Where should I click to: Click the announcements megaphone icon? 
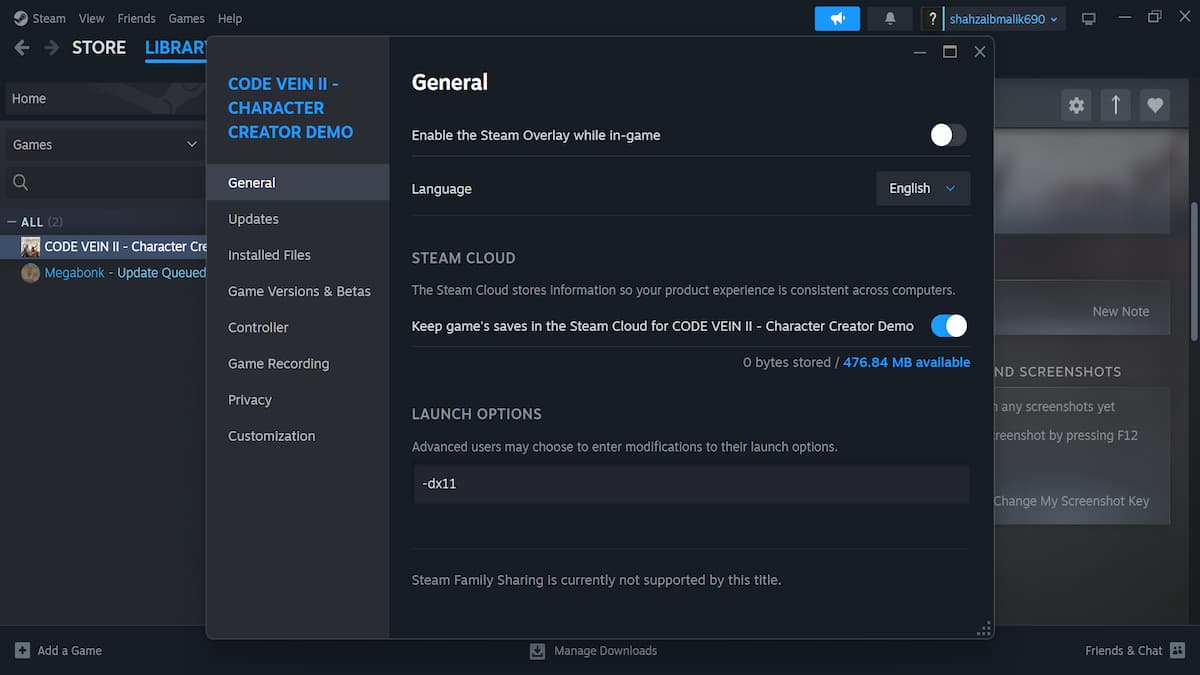click(x=837, y=18)
